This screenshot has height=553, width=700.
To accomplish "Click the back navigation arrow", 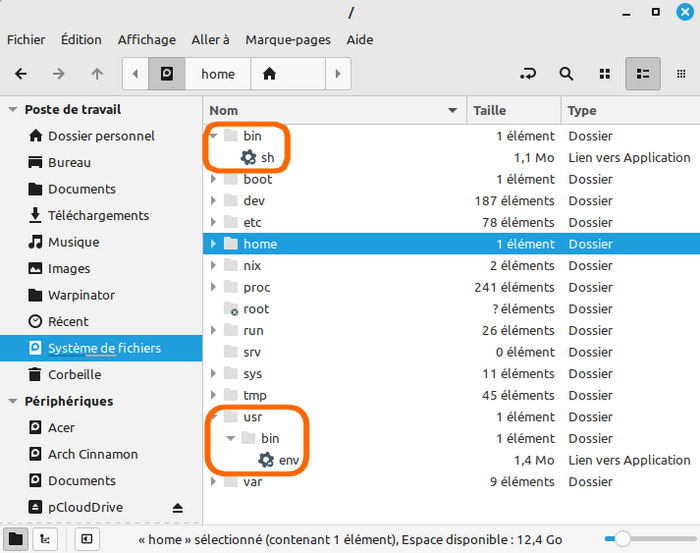I will (21, 74).
